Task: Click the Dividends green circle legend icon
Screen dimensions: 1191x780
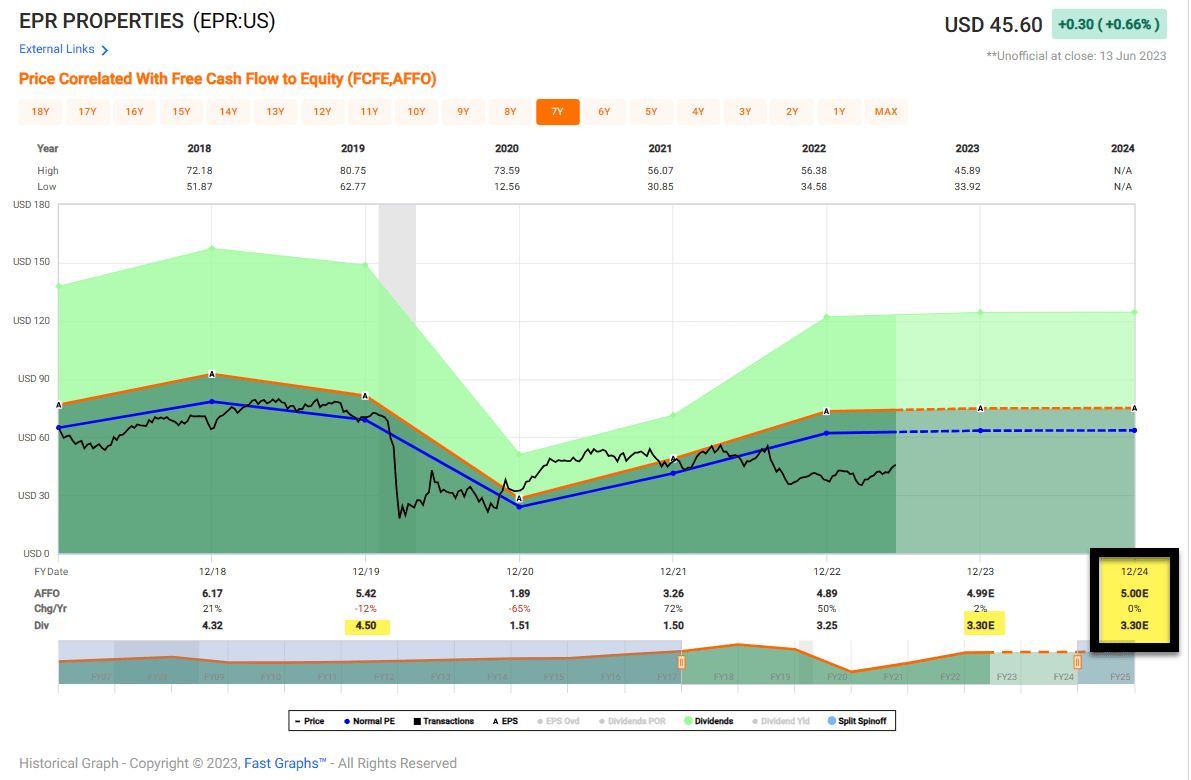Action: pyautogui.click(x=688, y=721)
